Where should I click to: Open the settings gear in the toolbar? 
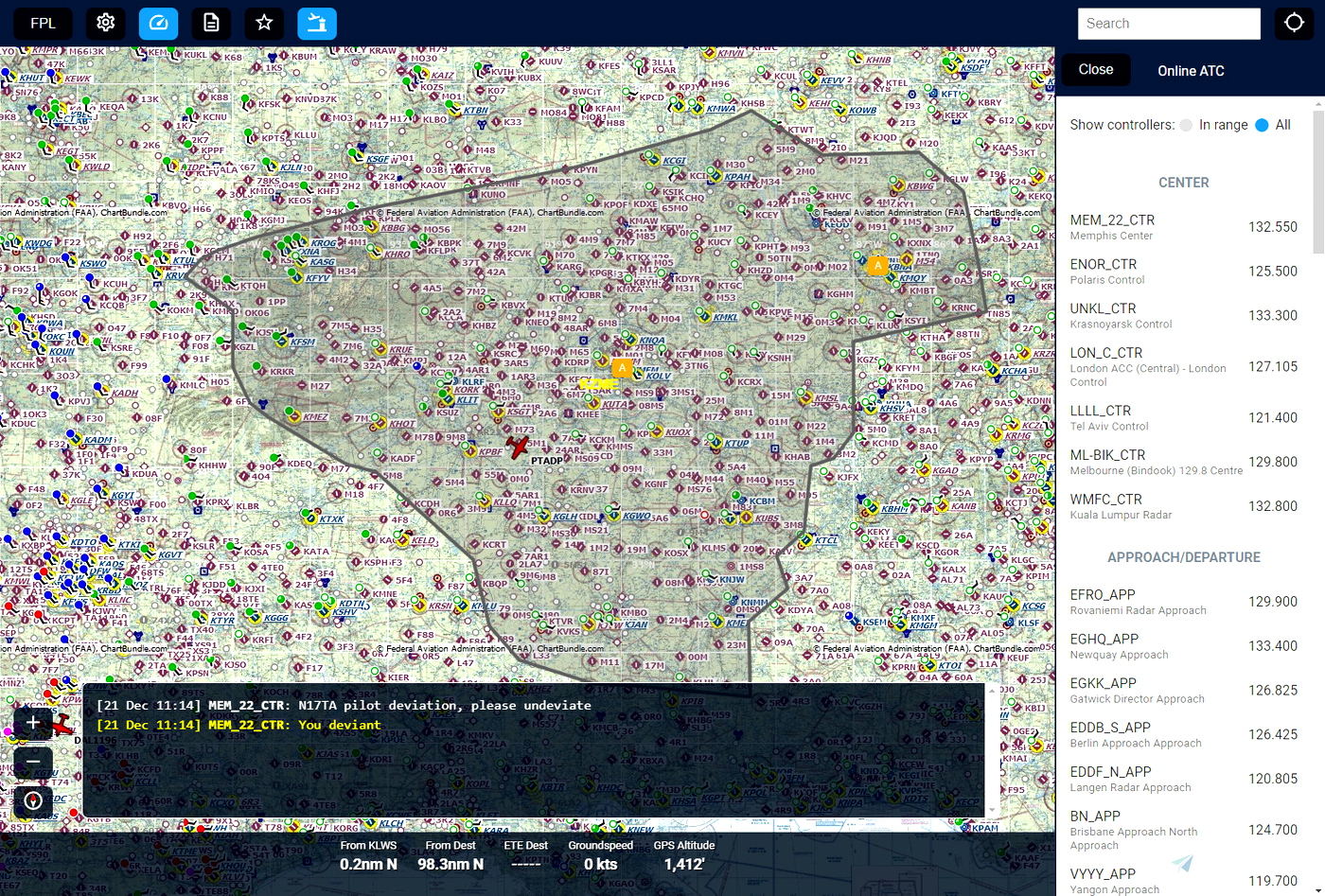tap(105, 23)
